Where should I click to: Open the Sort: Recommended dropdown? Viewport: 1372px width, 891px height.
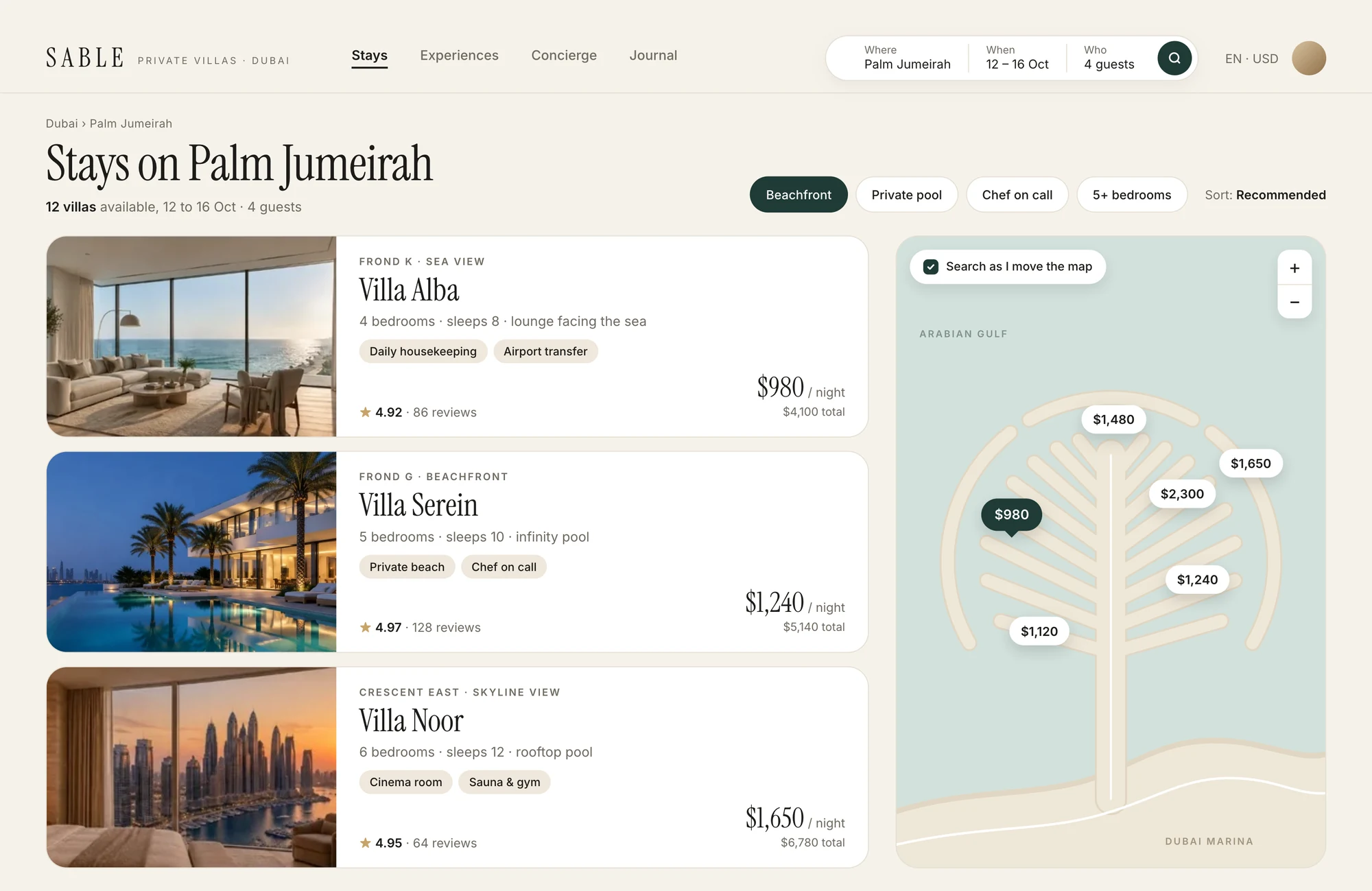1265,195
